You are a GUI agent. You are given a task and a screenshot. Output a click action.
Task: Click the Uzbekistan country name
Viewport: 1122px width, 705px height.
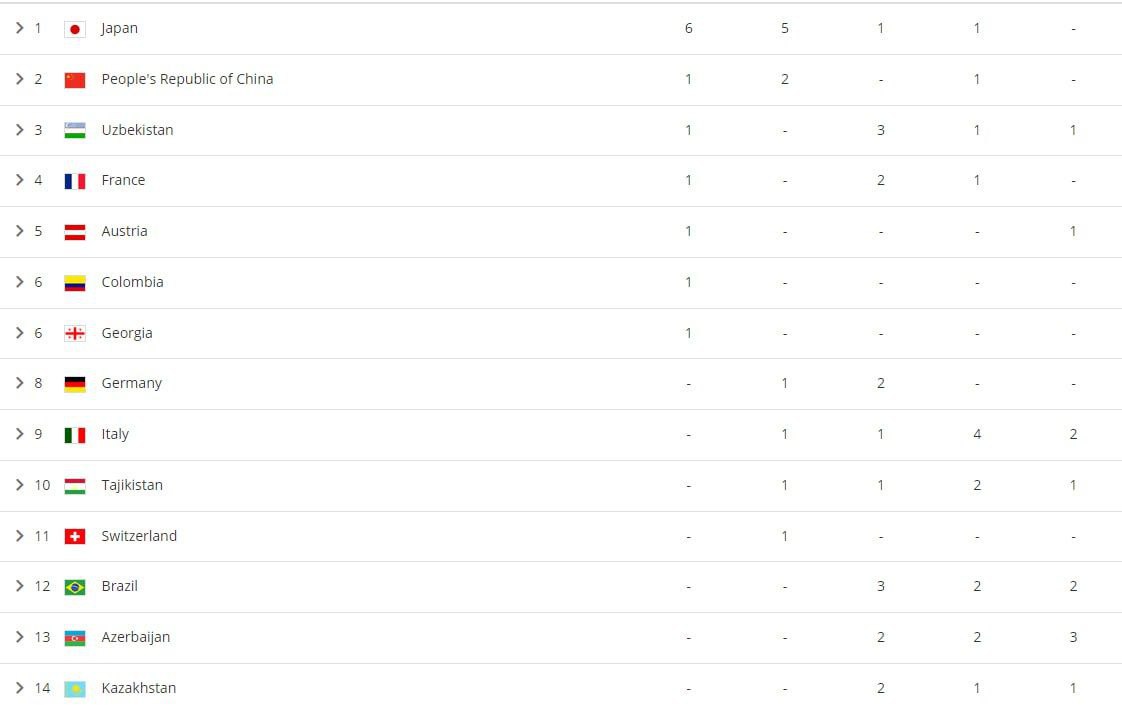(x=137, y=130)
